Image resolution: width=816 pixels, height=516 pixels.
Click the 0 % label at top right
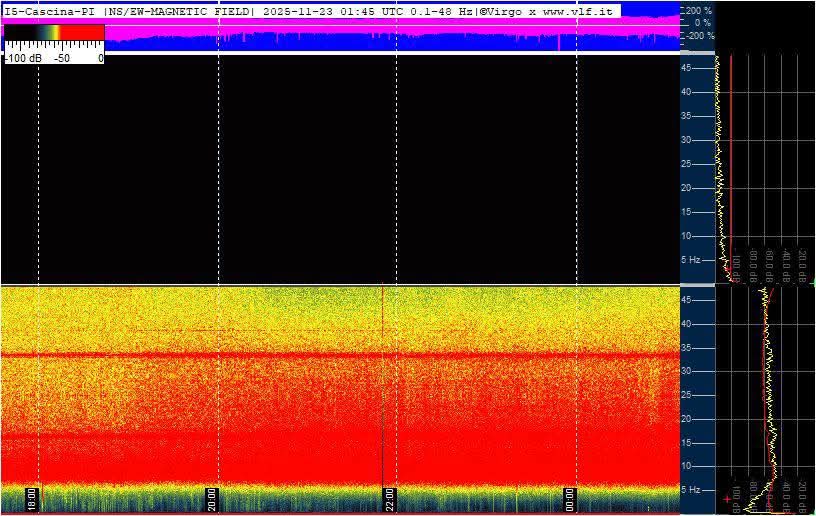click(702, 22)
